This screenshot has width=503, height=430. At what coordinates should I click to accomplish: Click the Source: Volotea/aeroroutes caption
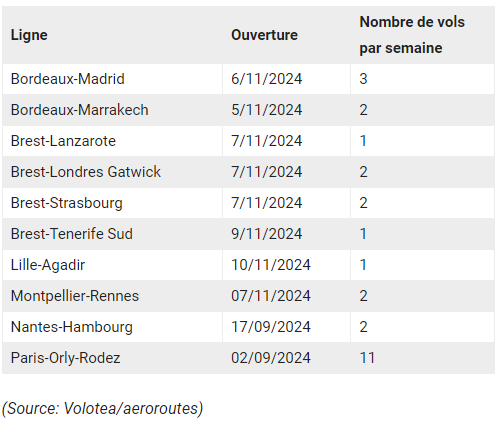(103, 409)
